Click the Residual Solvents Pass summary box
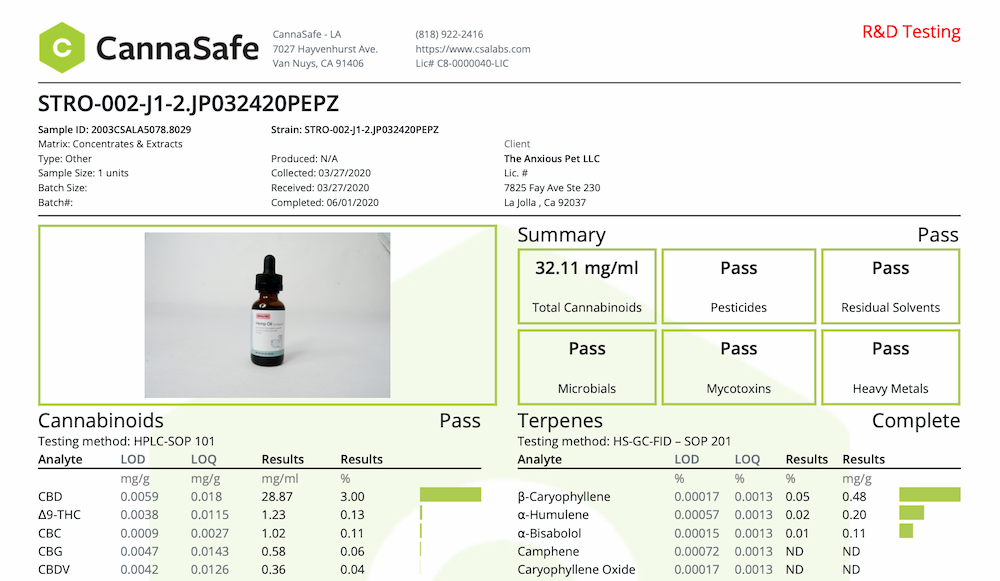This screenshot has width=1000, height=581. [x=890, y=286]
